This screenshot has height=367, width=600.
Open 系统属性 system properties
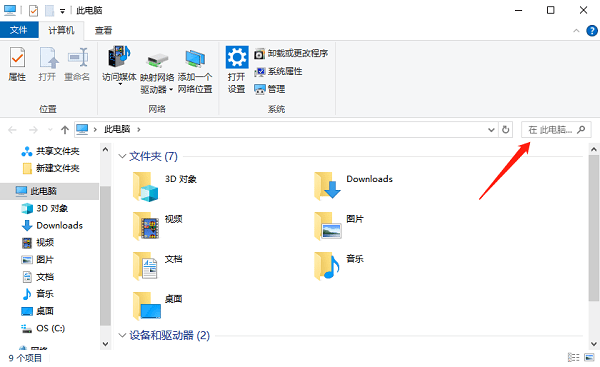point(279,72)
